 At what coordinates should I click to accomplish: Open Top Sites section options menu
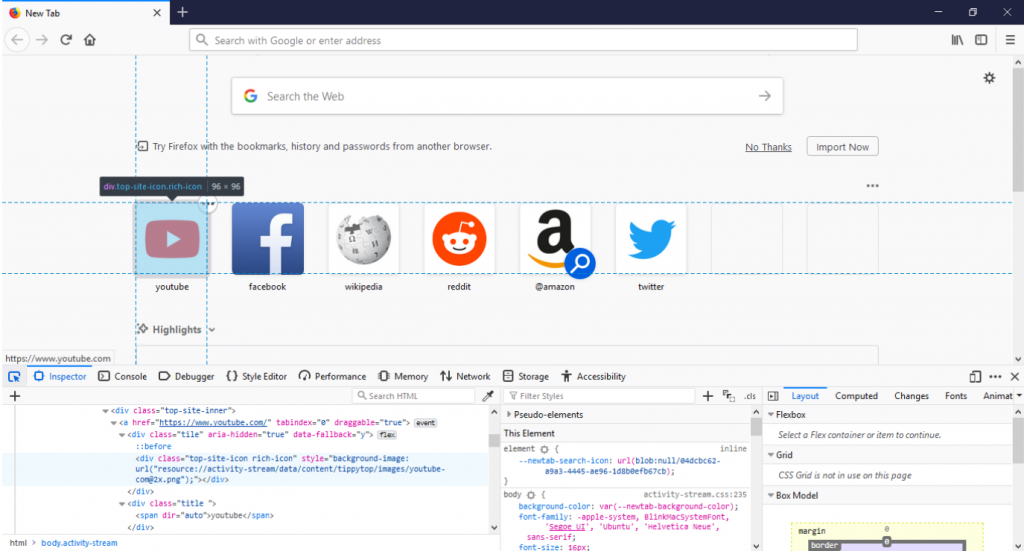[x=872, y=185]
